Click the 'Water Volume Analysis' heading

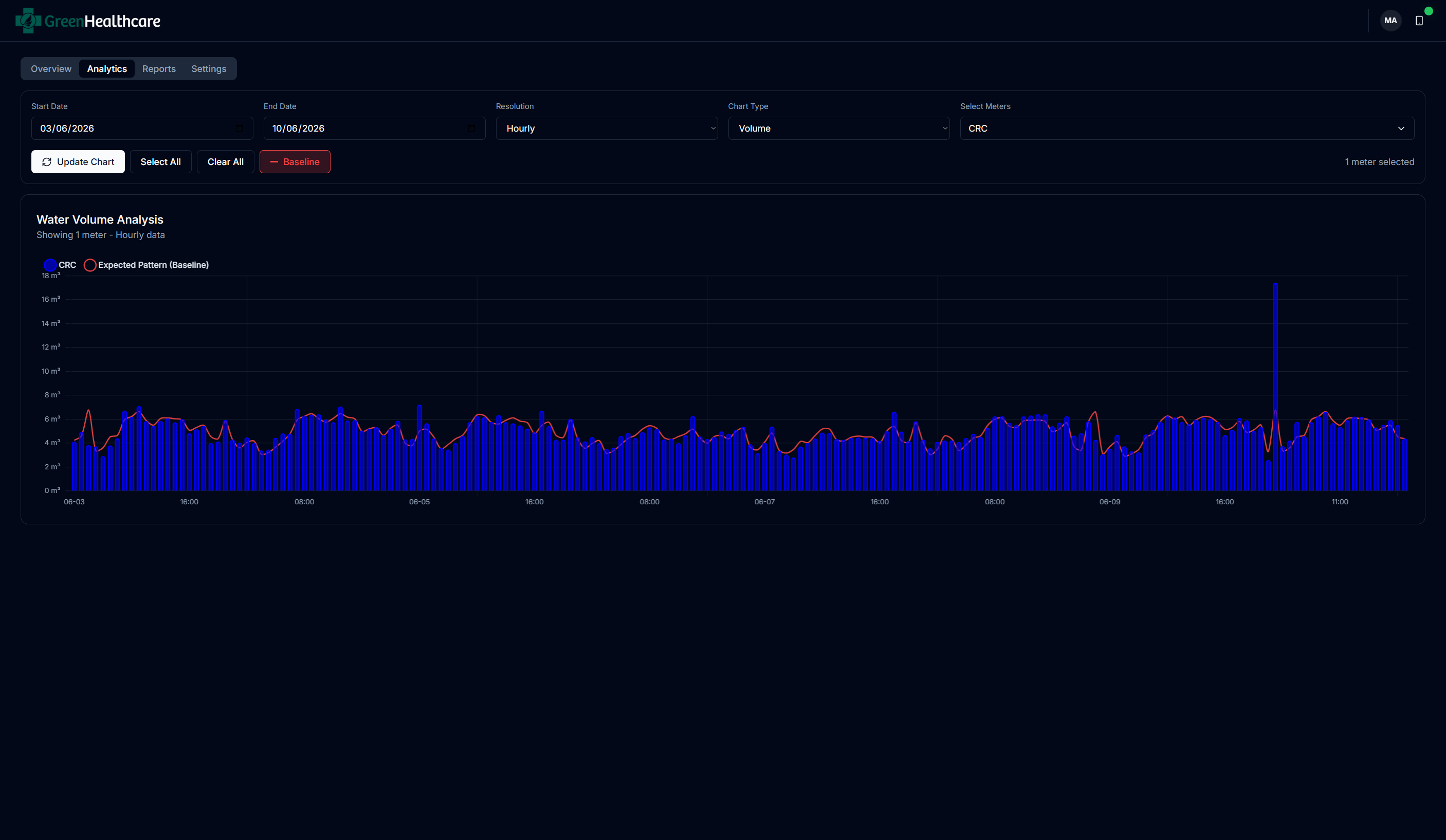pyautogui.click(x=100, y=220)
